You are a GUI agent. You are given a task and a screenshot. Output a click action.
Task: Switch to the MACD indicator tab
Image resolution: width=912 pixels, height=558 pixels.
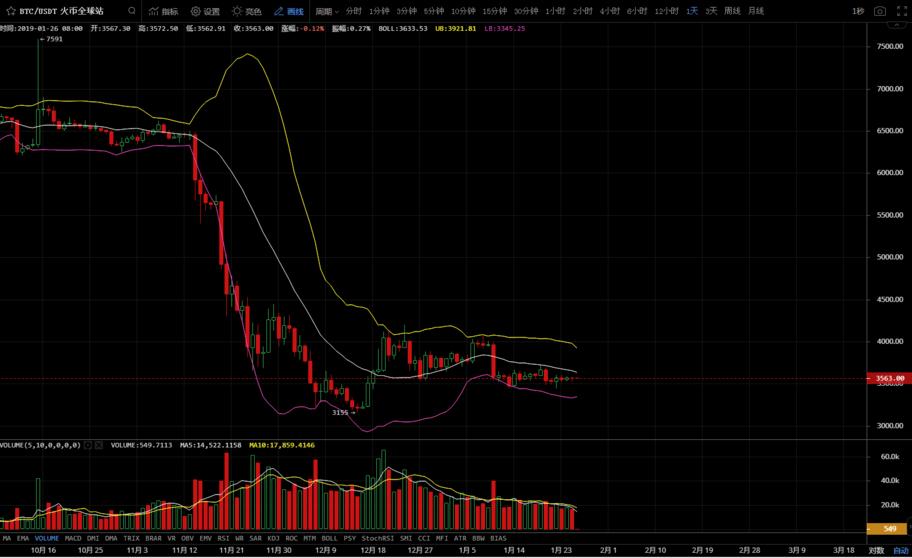point(73,538)
